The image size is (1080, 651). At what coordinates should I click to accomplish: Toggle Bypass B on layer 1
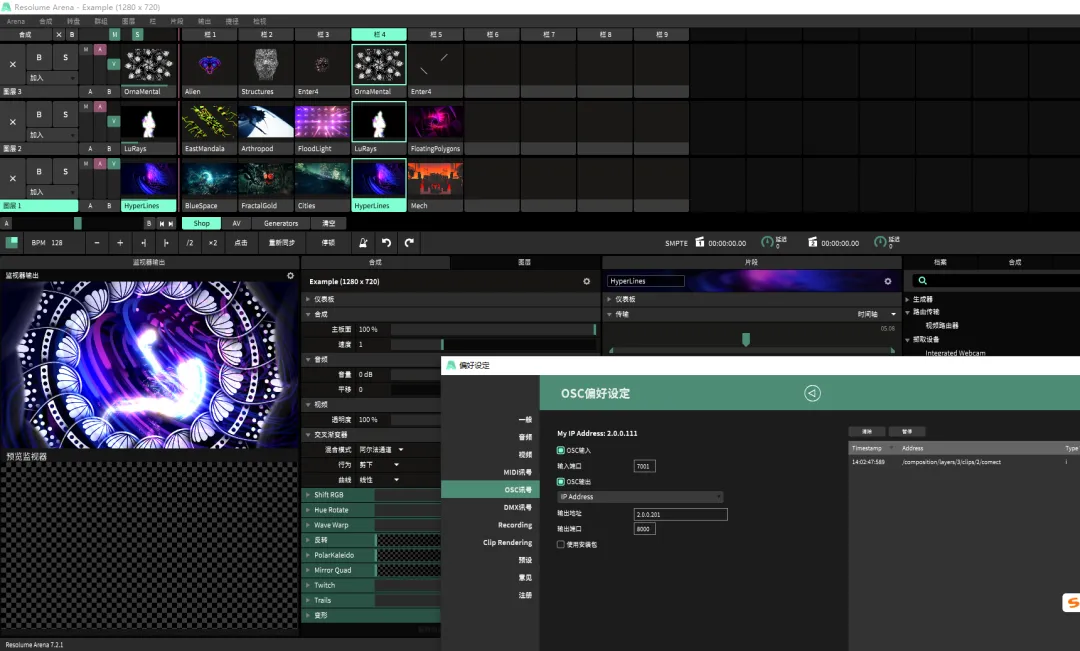pos(39,172)
